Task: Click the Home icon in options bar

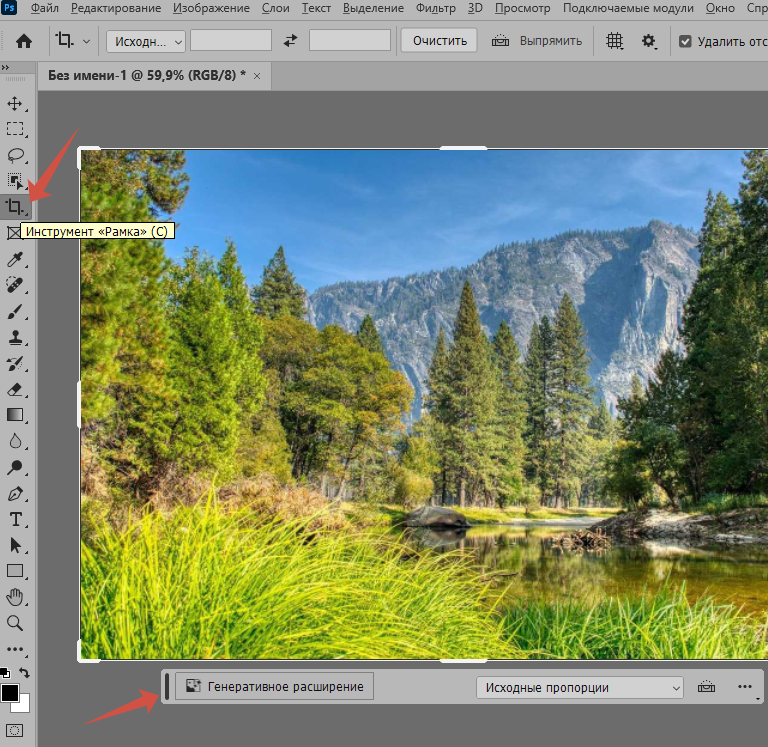Action: tap(24, 41)
